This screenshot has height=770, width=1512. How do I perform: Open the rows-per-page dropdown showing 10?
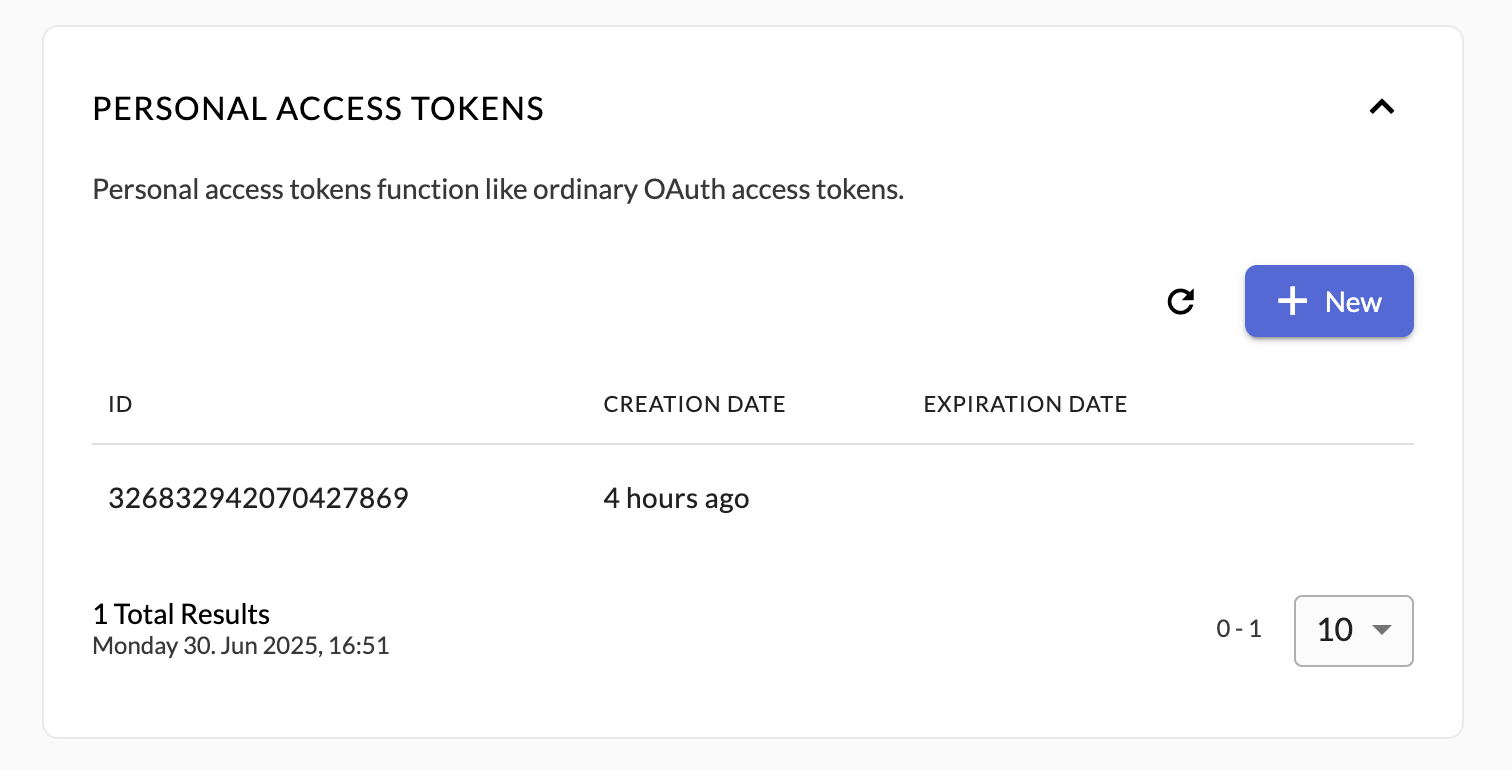tap(1354, 630)
